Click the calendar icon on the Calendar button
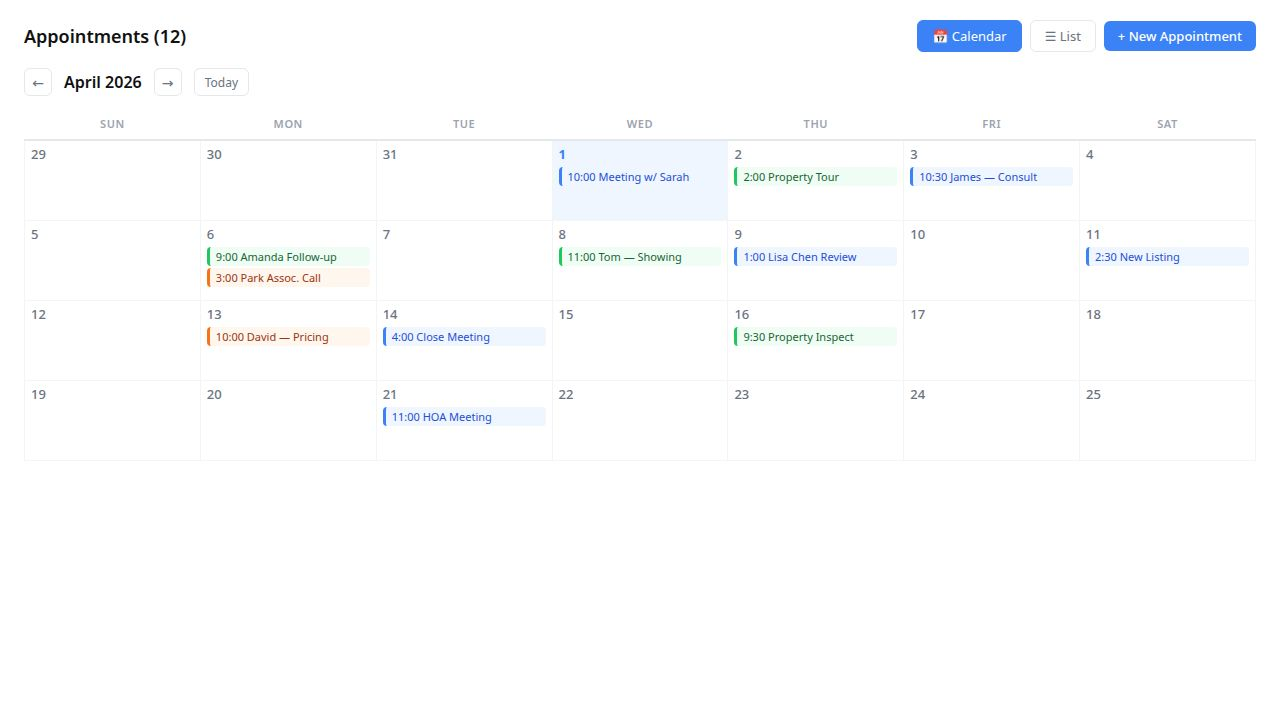Viewport: 1280px width, 720px height. 940,36
